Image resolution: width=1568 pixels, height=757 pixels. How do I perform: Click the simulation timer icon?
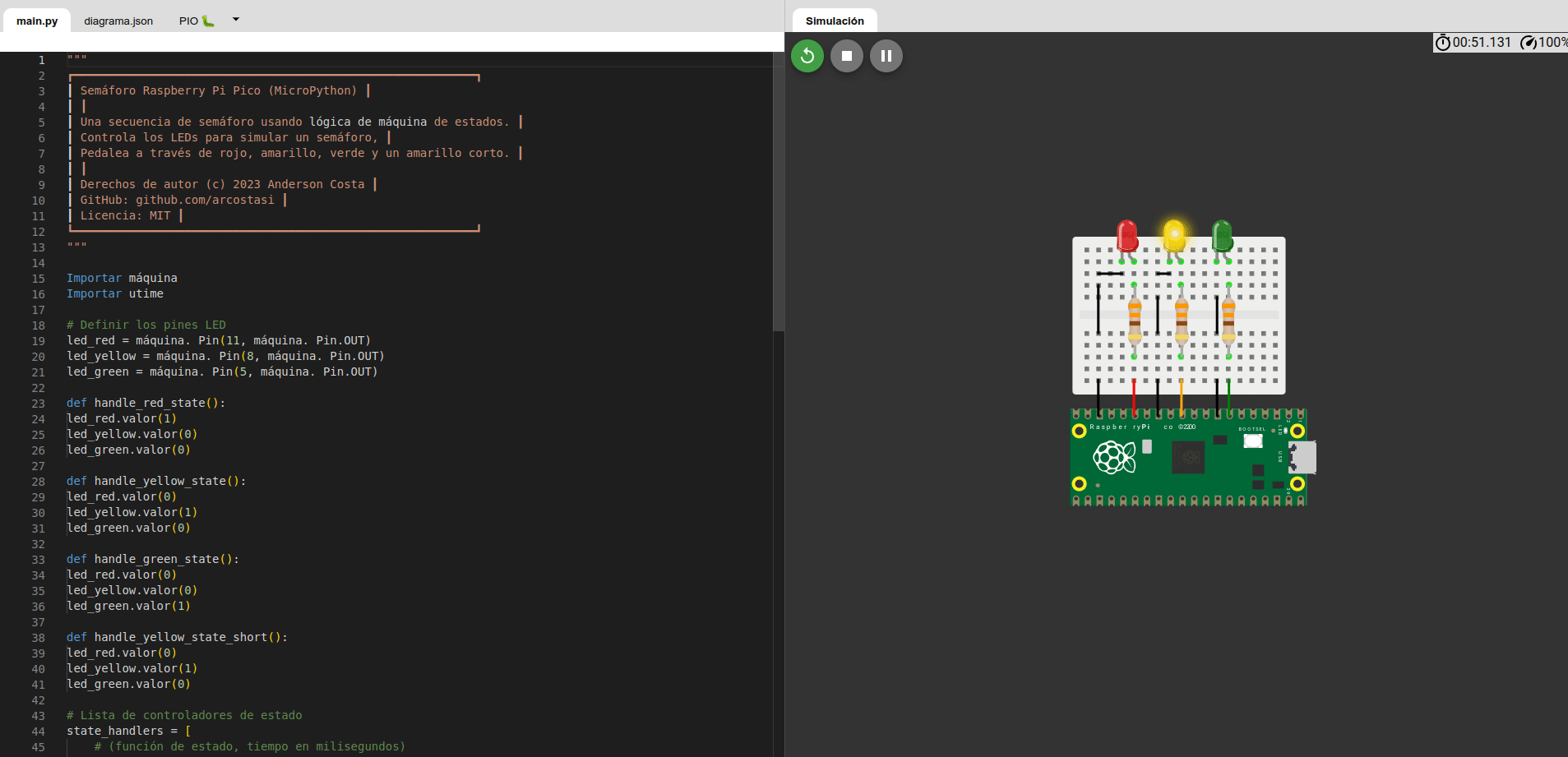[1442, 43]
